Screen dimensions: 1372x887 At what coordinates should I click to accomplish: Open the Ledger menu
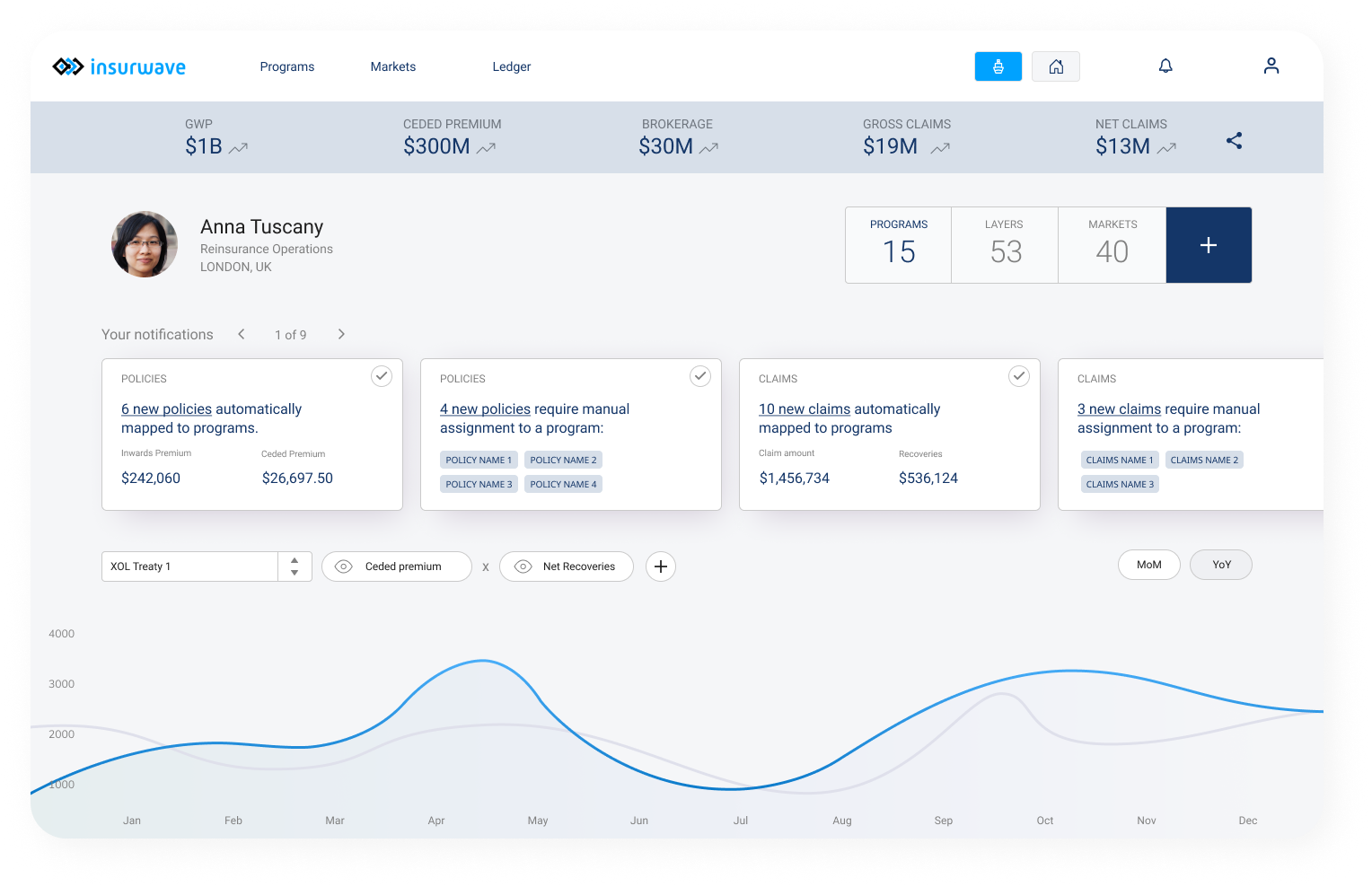click(x=512, y=66)
